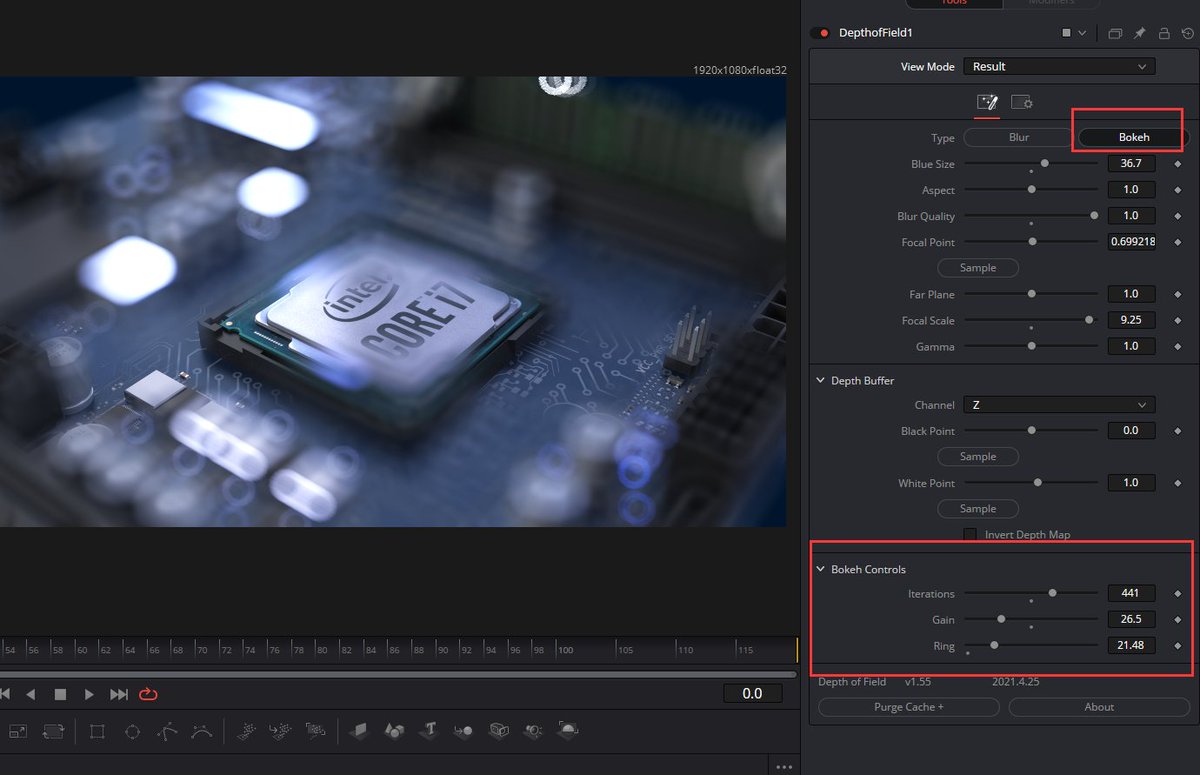Click the Purge Cache + button
1200x775 pixels.
click(x=909, y=707)
